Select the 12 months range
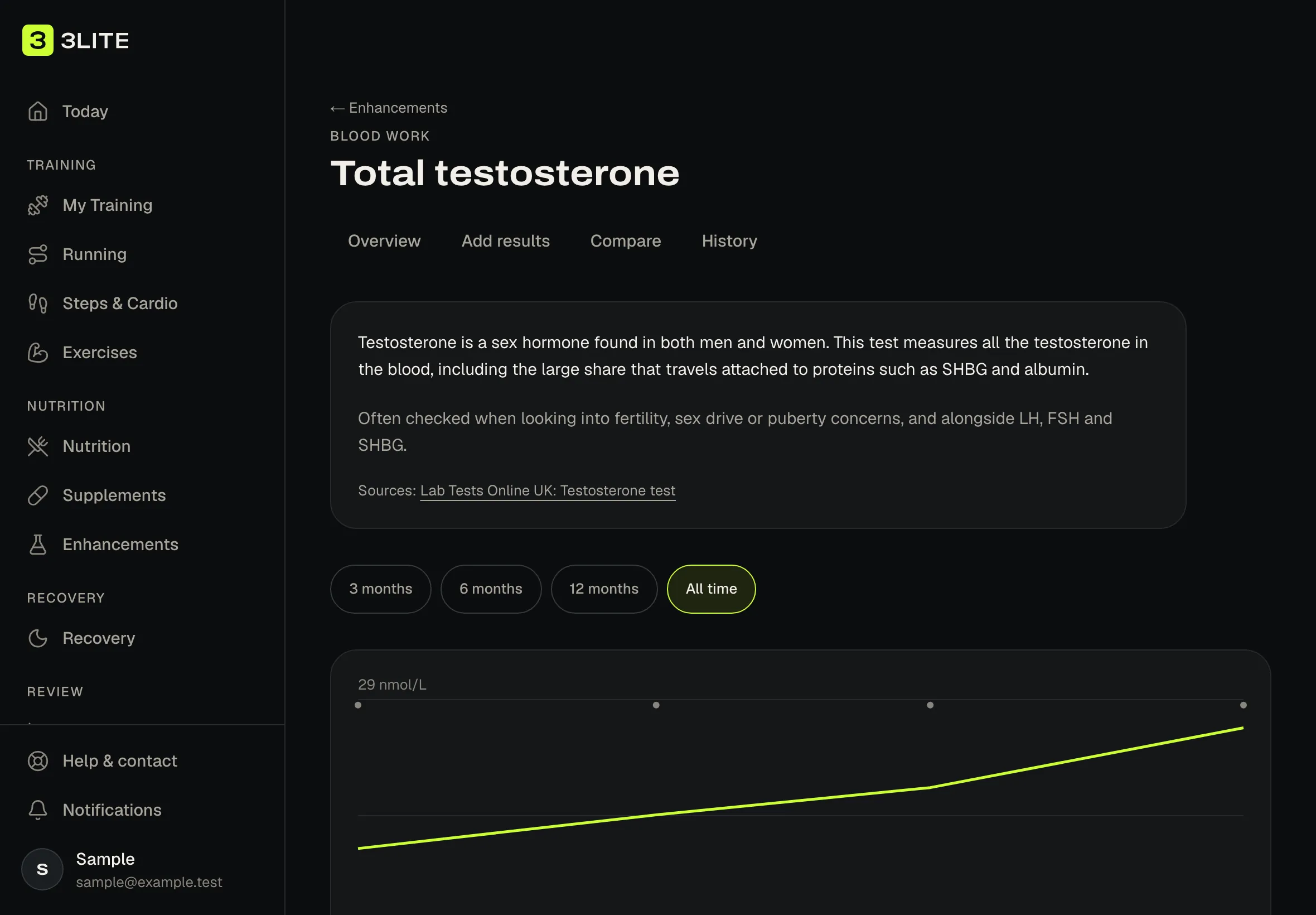The image size is (1316, 915). (x=604, y=589)
